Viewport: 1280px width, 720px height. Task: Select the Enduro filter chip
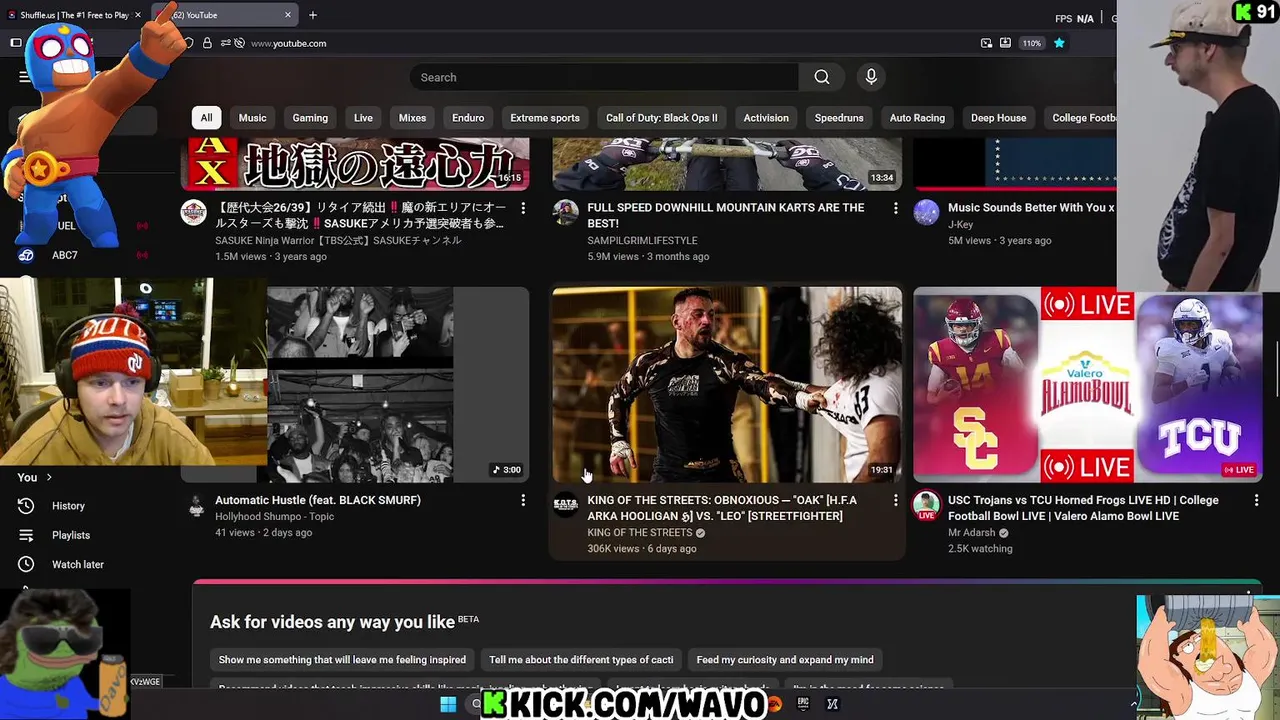(468, 118)
